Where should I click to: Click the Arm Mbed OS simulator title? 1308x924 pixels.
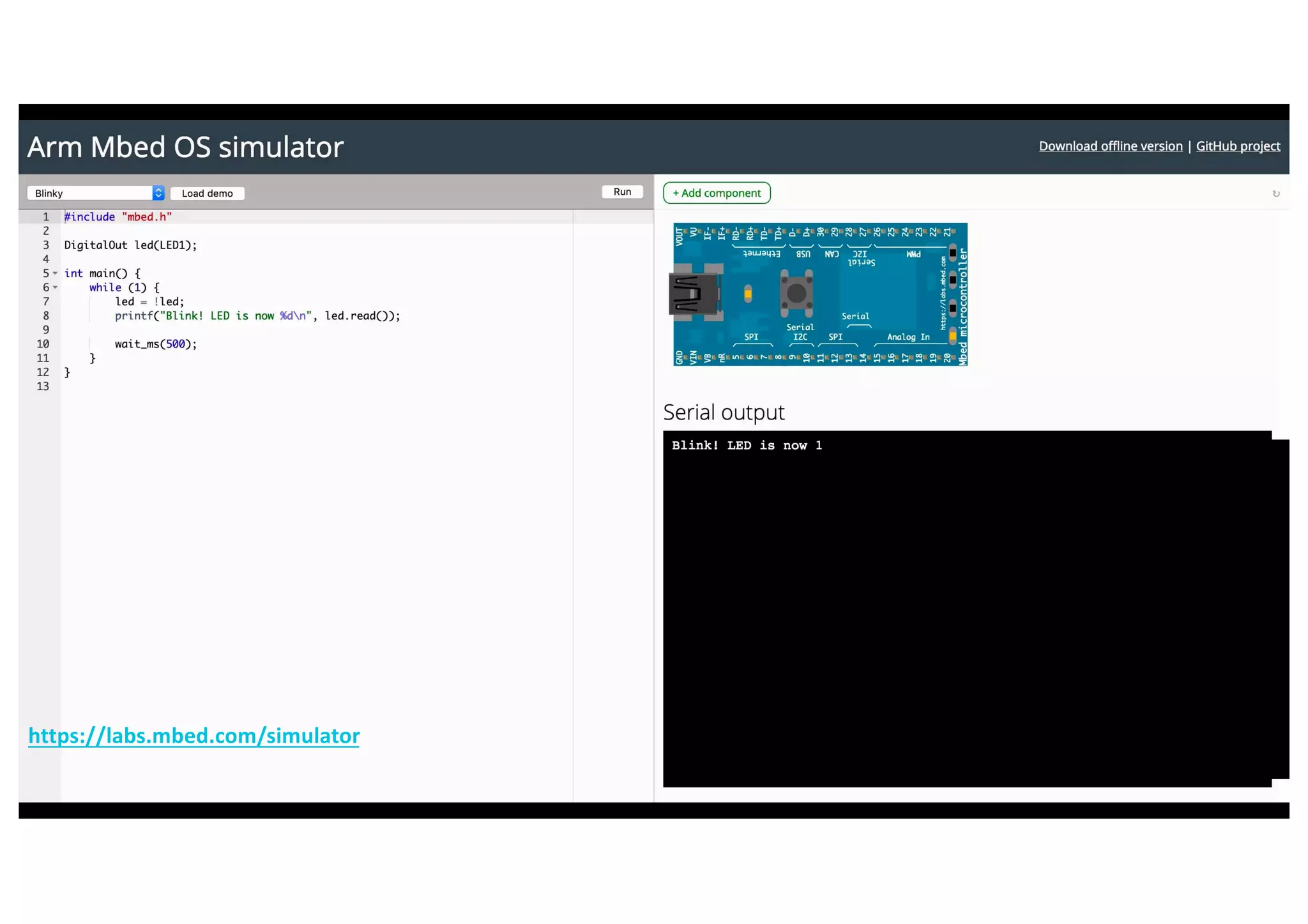[185, 147]
